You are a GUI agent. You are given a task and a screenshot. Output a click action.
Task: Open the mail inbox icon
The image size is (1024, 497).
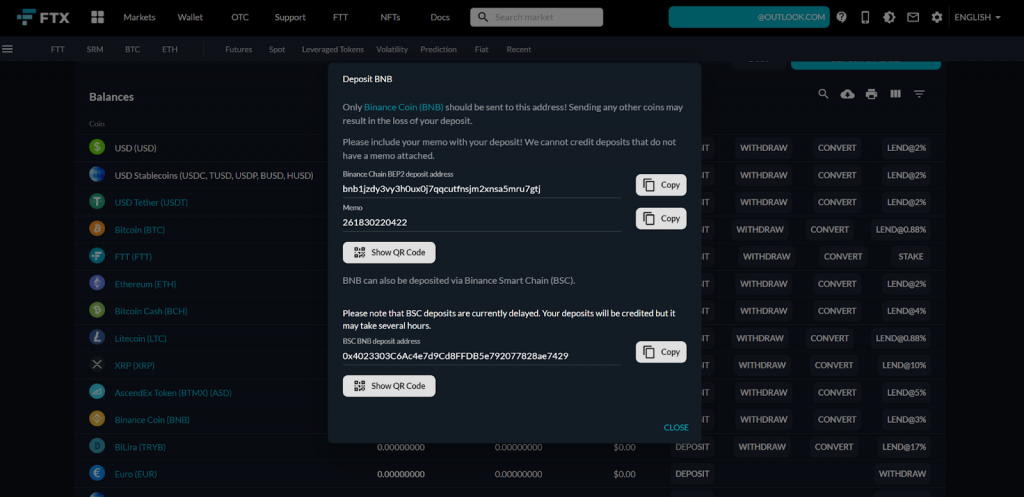pyautogui.click(x=913, y=18)
